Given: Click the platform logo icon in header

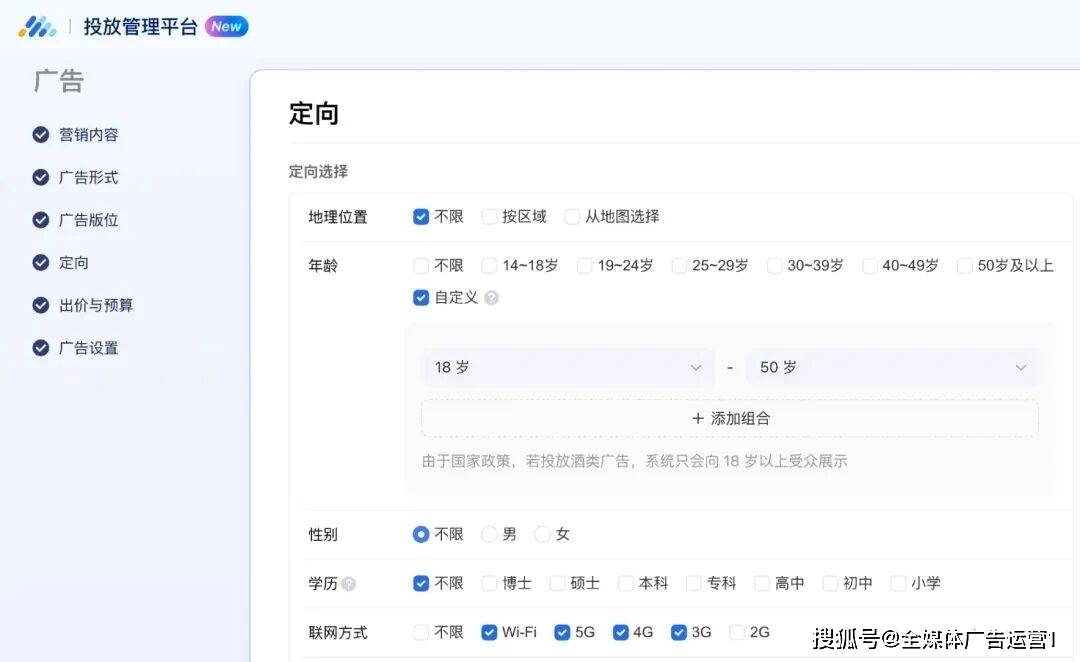Looking at the screenshot, I should [37, 27].
